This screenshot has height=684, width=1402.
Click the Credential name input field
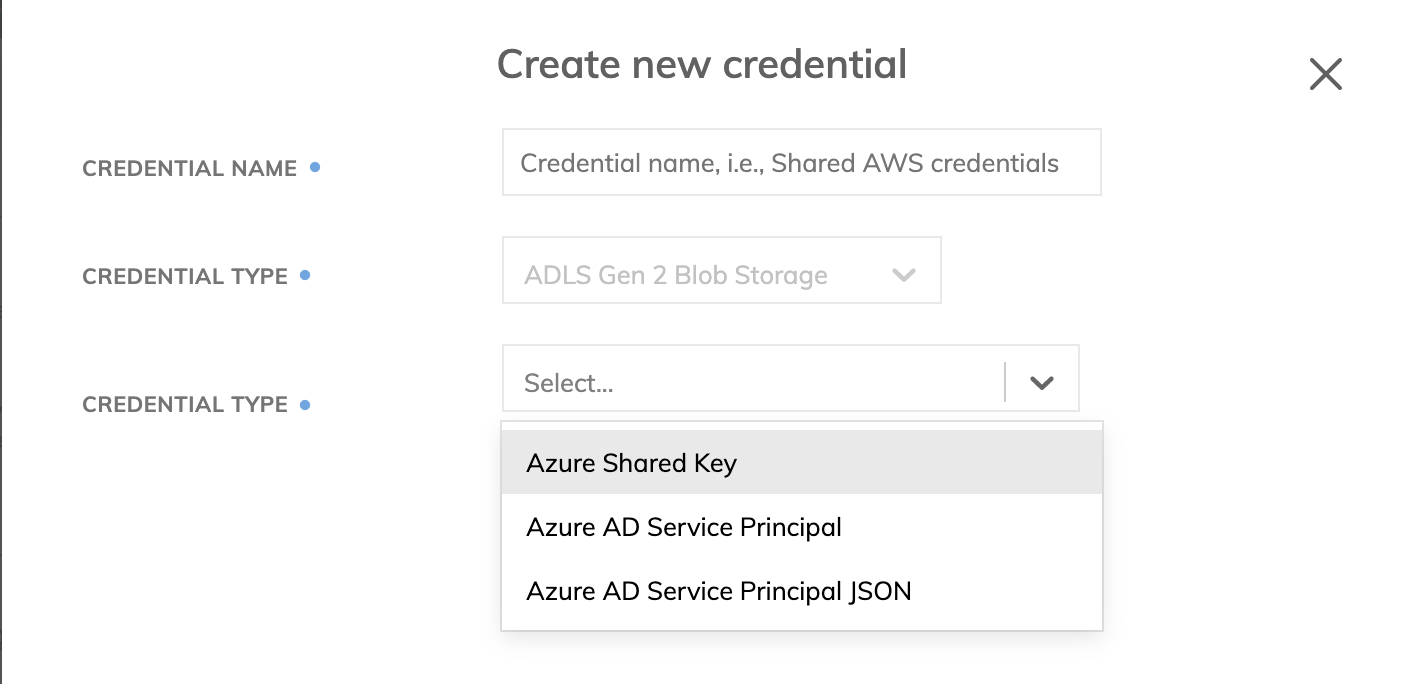coord(800,162)
